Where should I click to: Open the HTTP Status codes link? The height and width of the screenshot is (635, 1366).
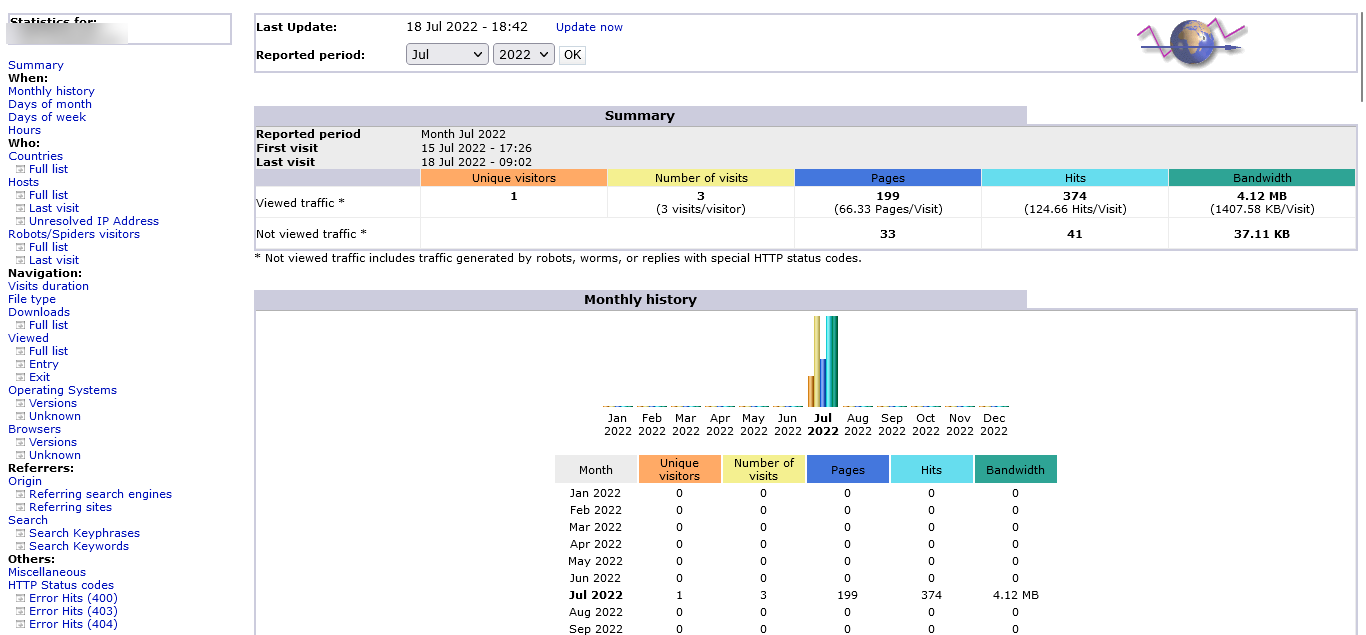[61, 585]
